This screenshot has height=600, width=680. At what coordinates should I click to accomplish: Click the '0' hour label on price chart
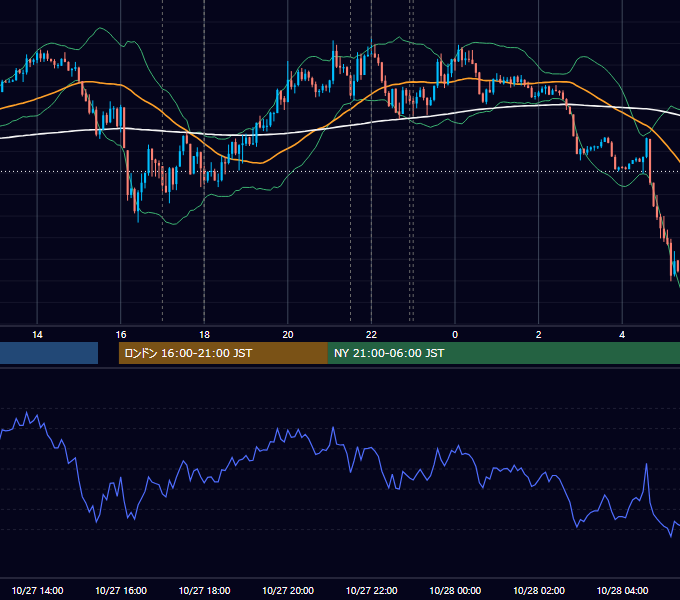tap(455, 334)
